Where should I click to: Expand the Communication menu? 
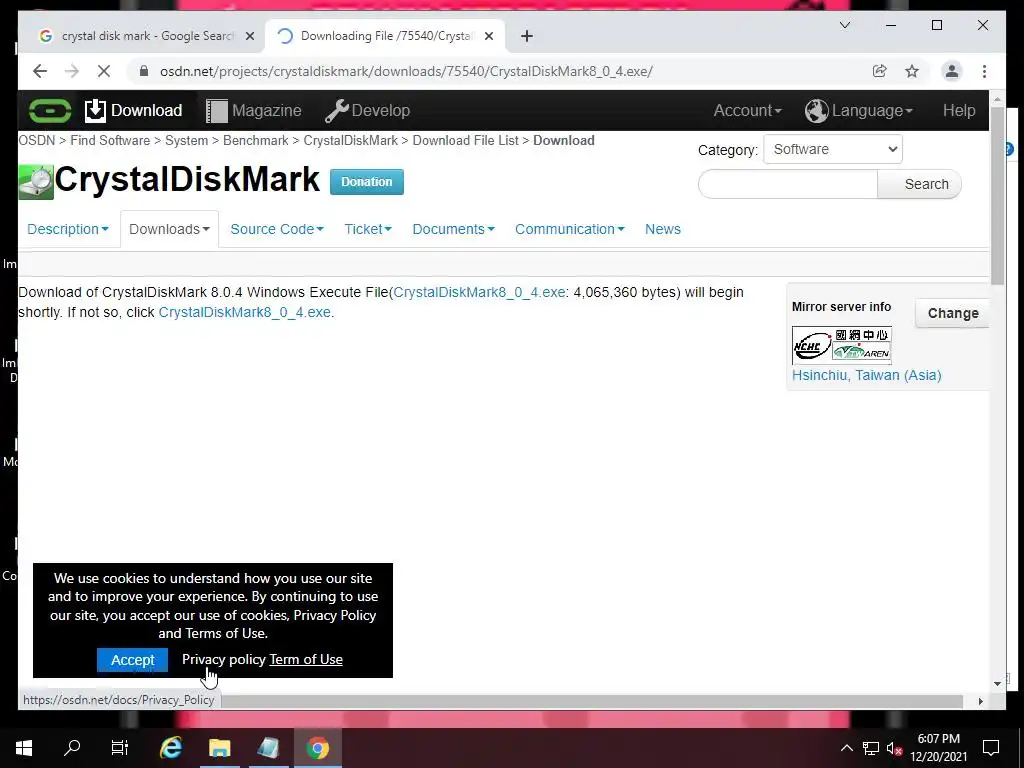point(569,229)
